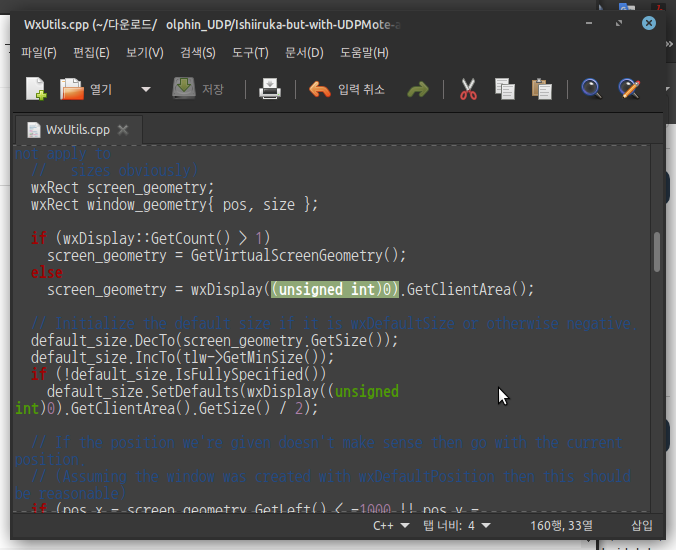Open the 도움말(H) menu
Image resolution: width=676 pixels, height=550 pixels.
pos(364,53)
